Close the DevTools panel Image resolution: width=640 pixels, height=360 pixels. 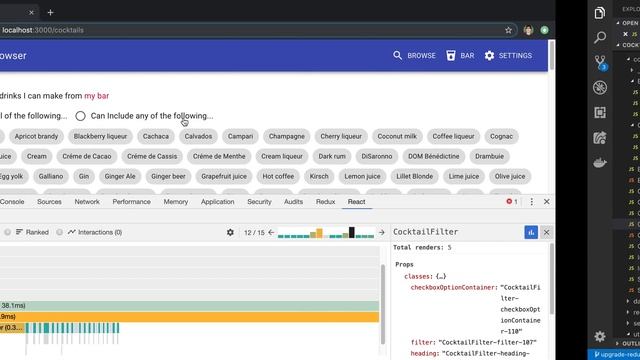547,202
